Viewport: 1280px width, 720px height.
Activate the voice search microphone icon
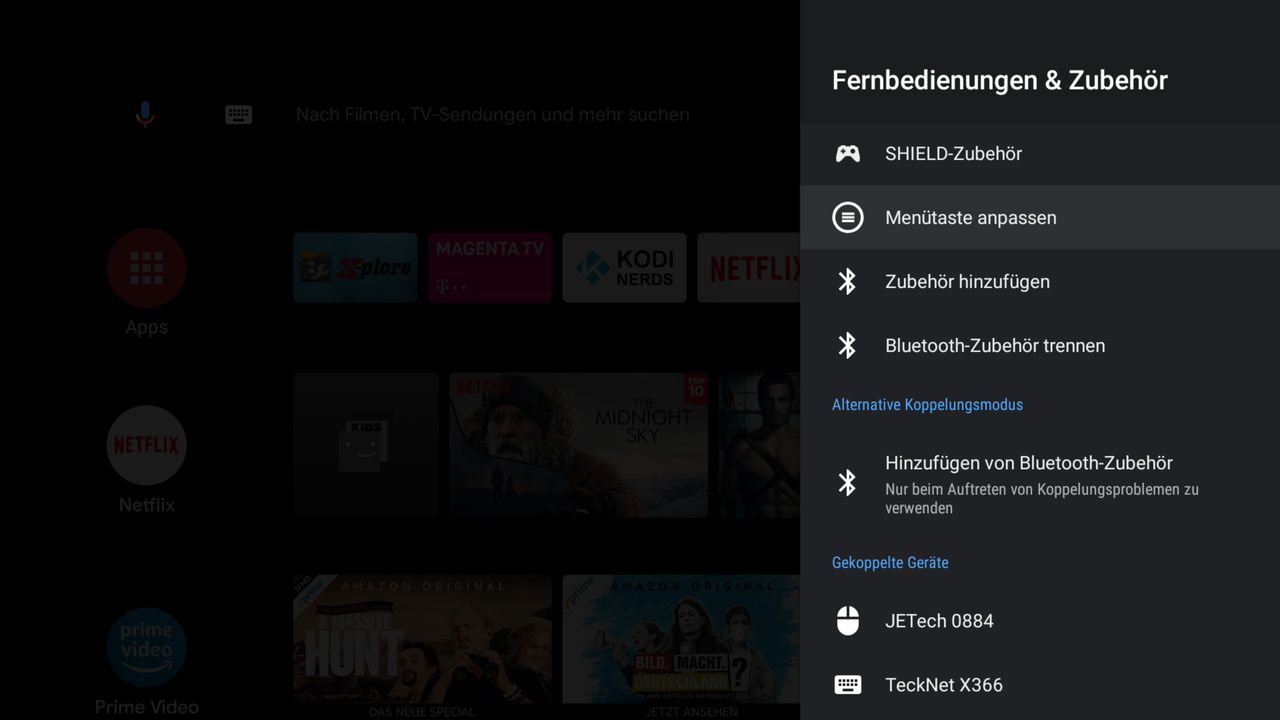point(145,115)
